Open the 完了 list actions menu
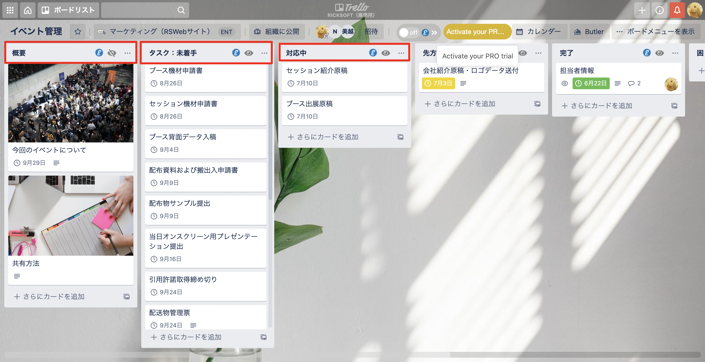 pos(675,53)
